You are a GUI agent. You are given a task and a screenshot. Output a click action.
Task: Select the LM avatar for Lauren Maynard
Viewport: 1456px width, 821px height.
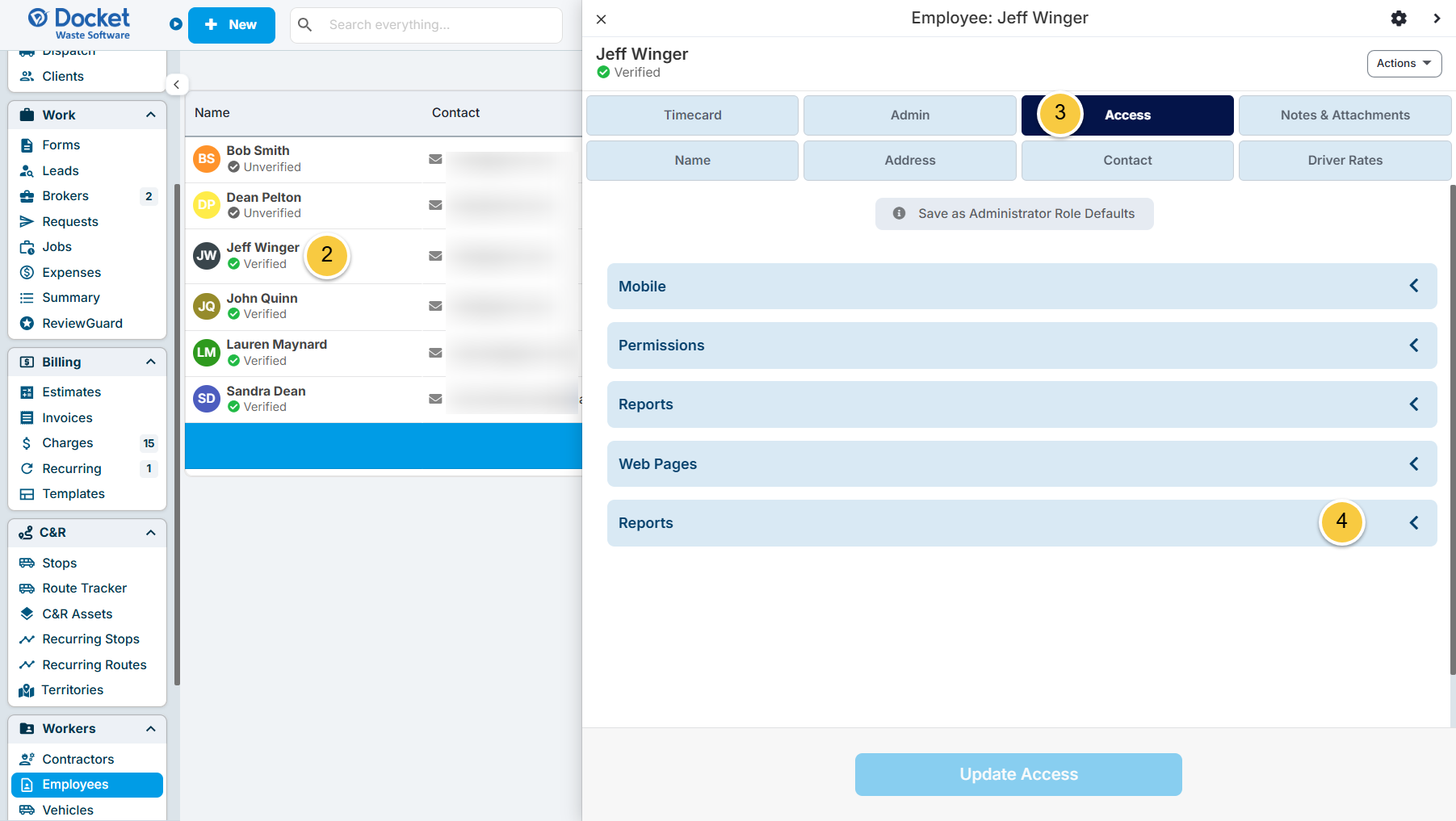207,352
